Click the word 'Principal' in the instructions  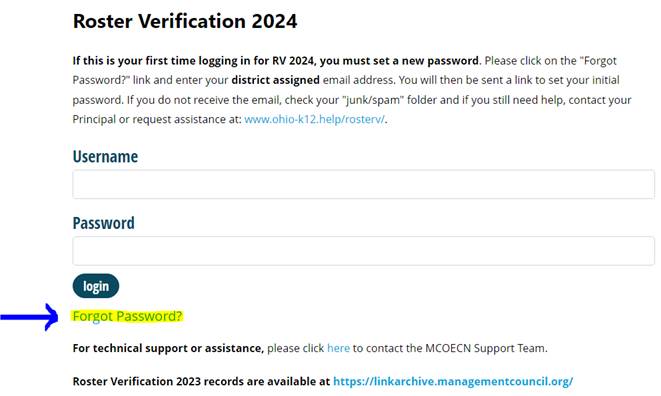point(94,119)
